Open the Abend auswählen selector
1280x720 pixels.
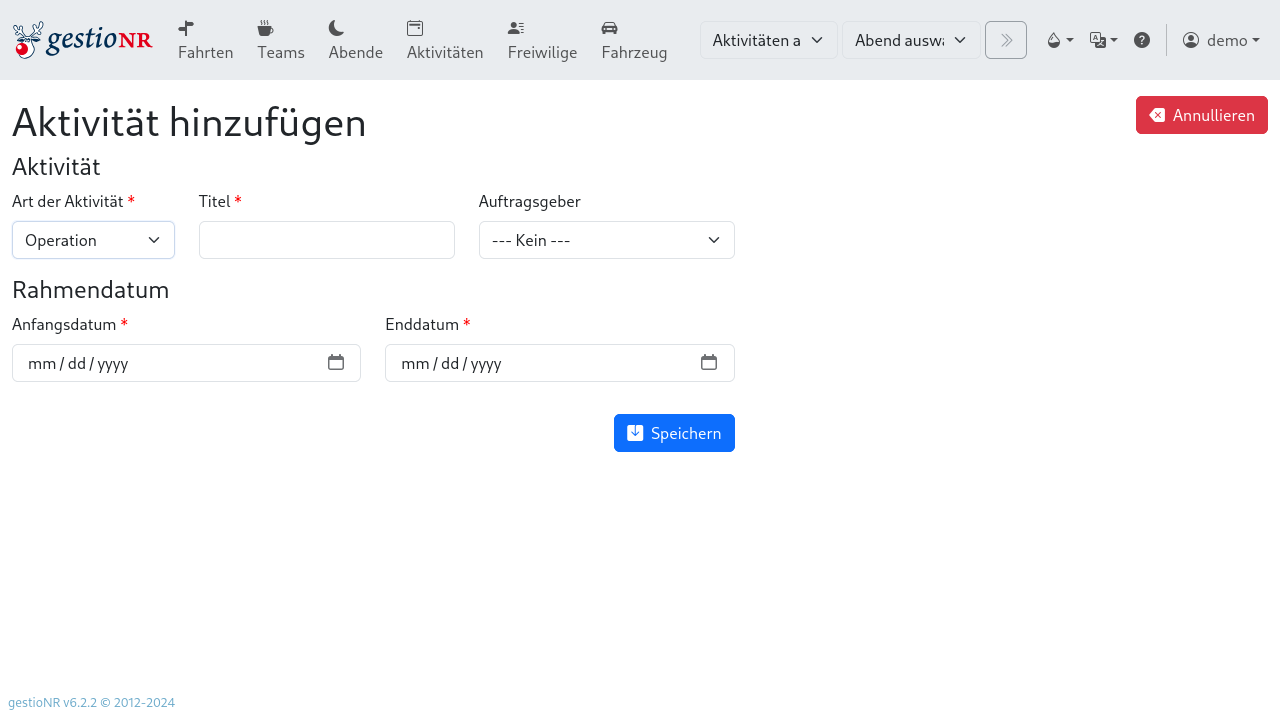point(910,40)
